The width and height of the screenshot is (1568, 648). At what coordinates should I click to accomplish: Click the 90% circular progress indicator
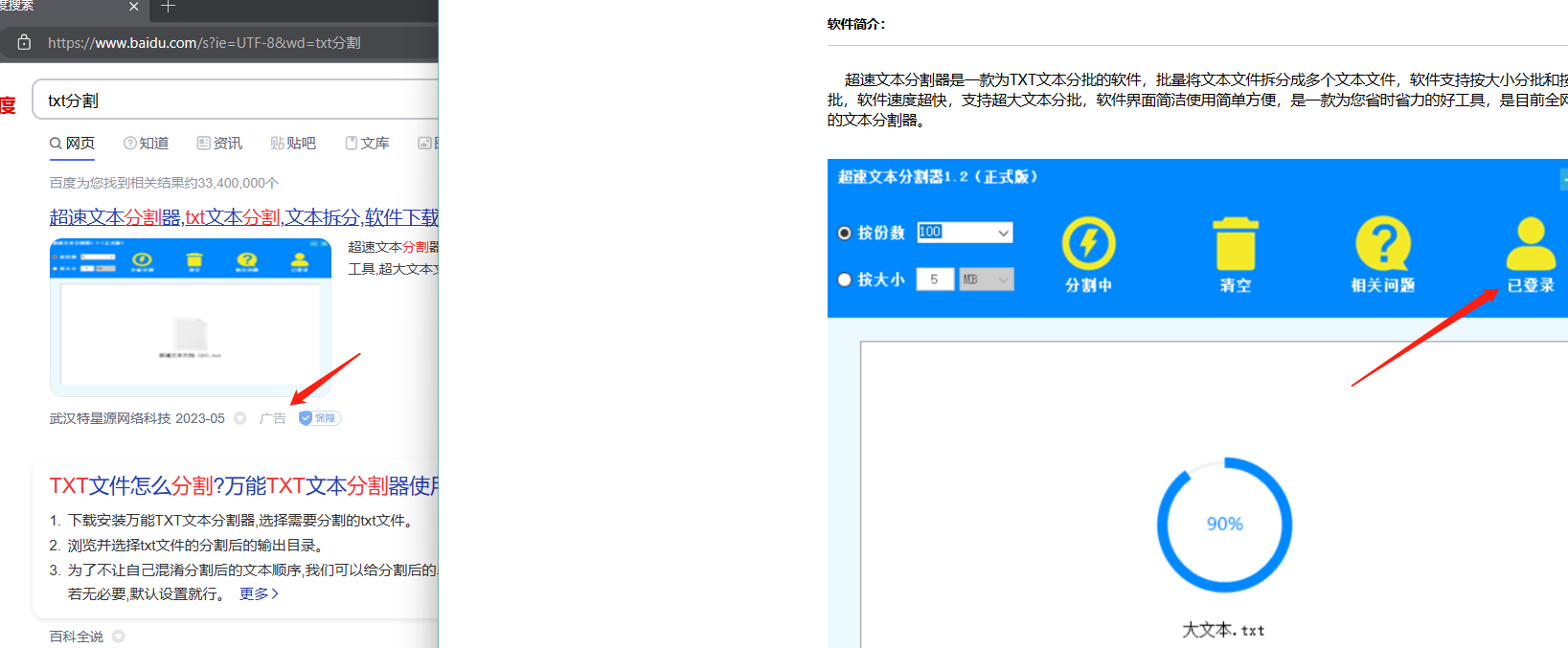pyautogui.click(x=1224, y=525)
